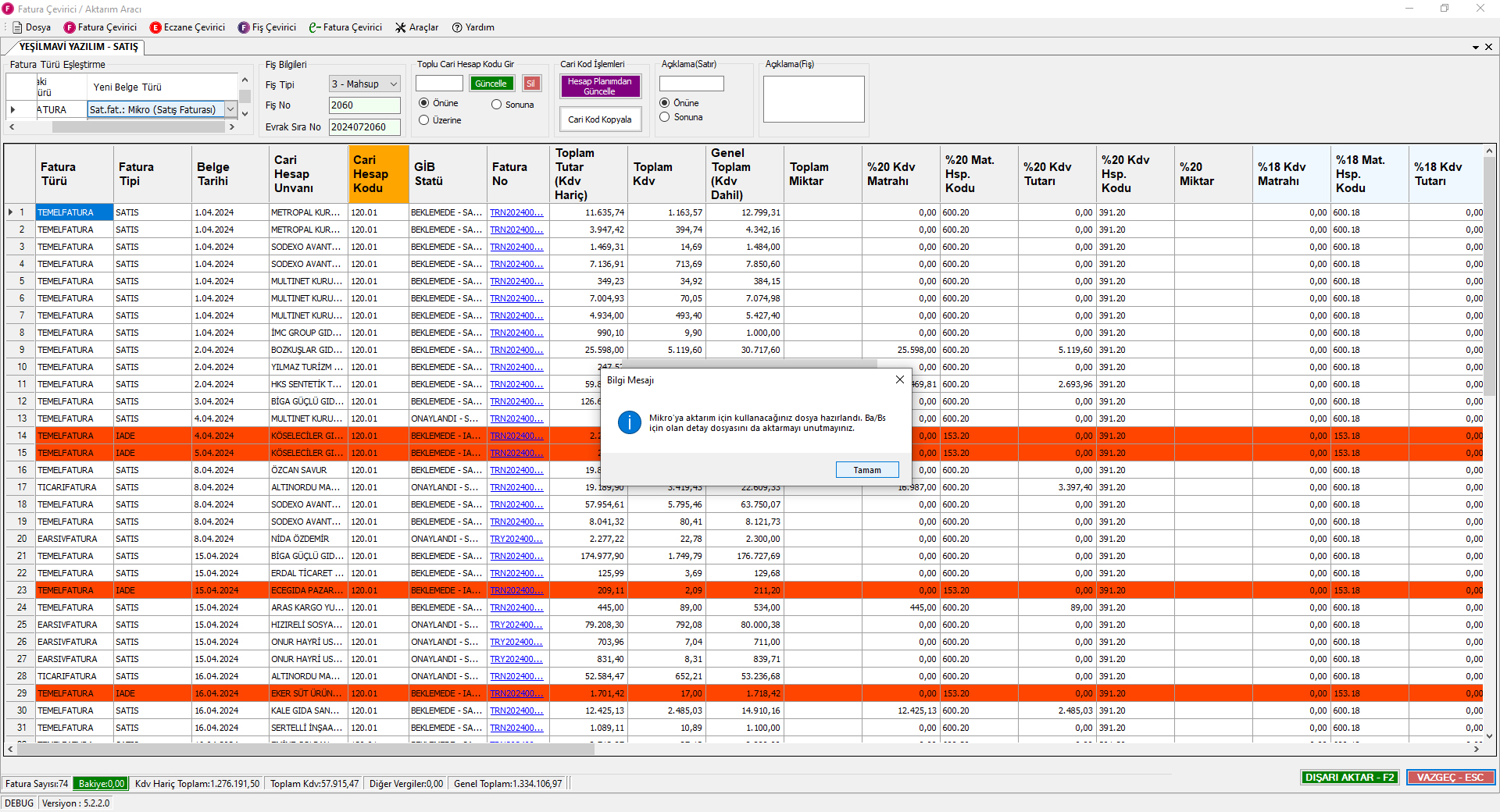Viewport: 1500px width, 812px height.
Task: Click the Dosya document icon in menu bar
Action: click(x=17, y=27)
